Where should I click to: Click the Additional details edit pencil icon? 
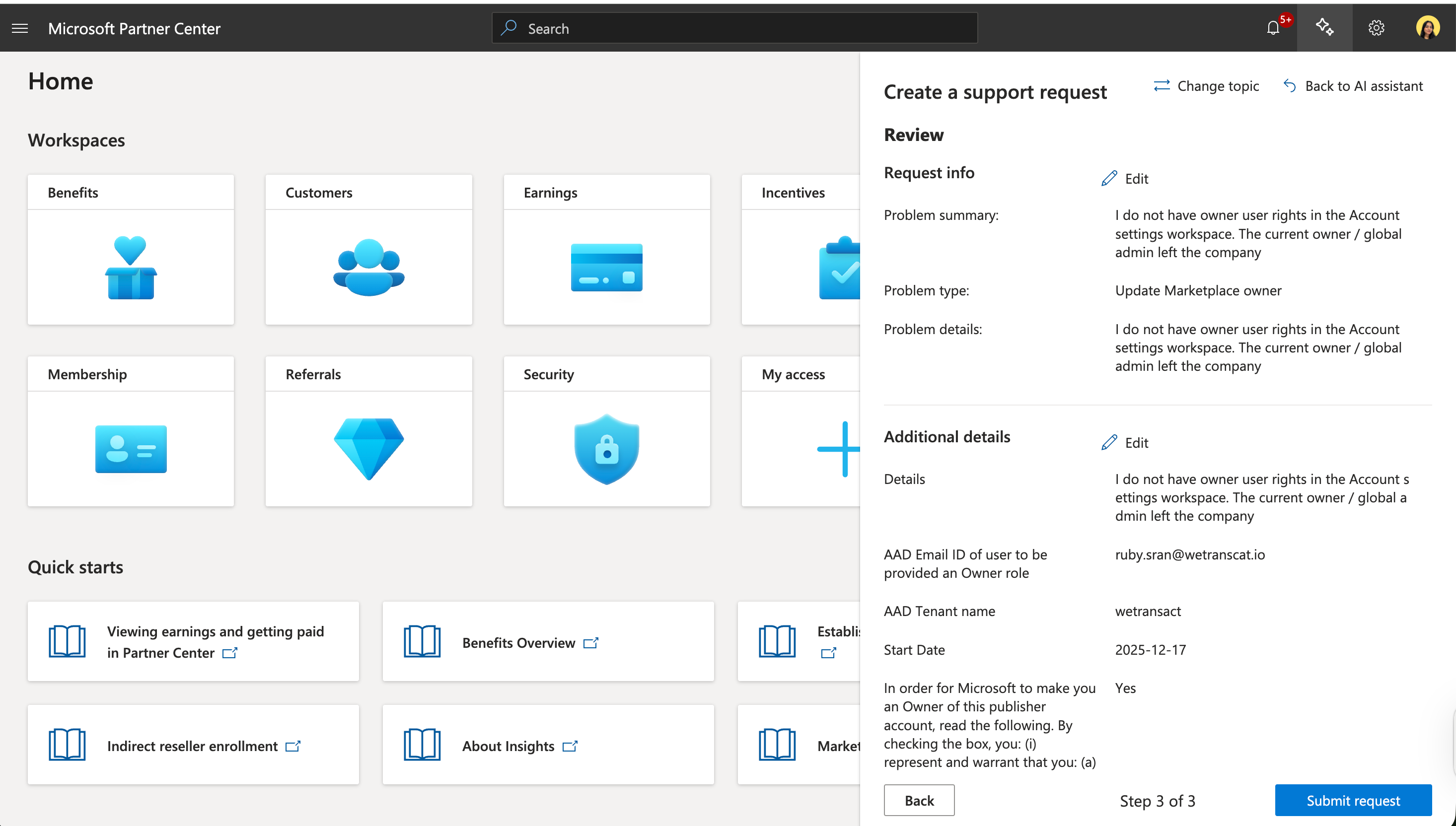[1109, 442]
